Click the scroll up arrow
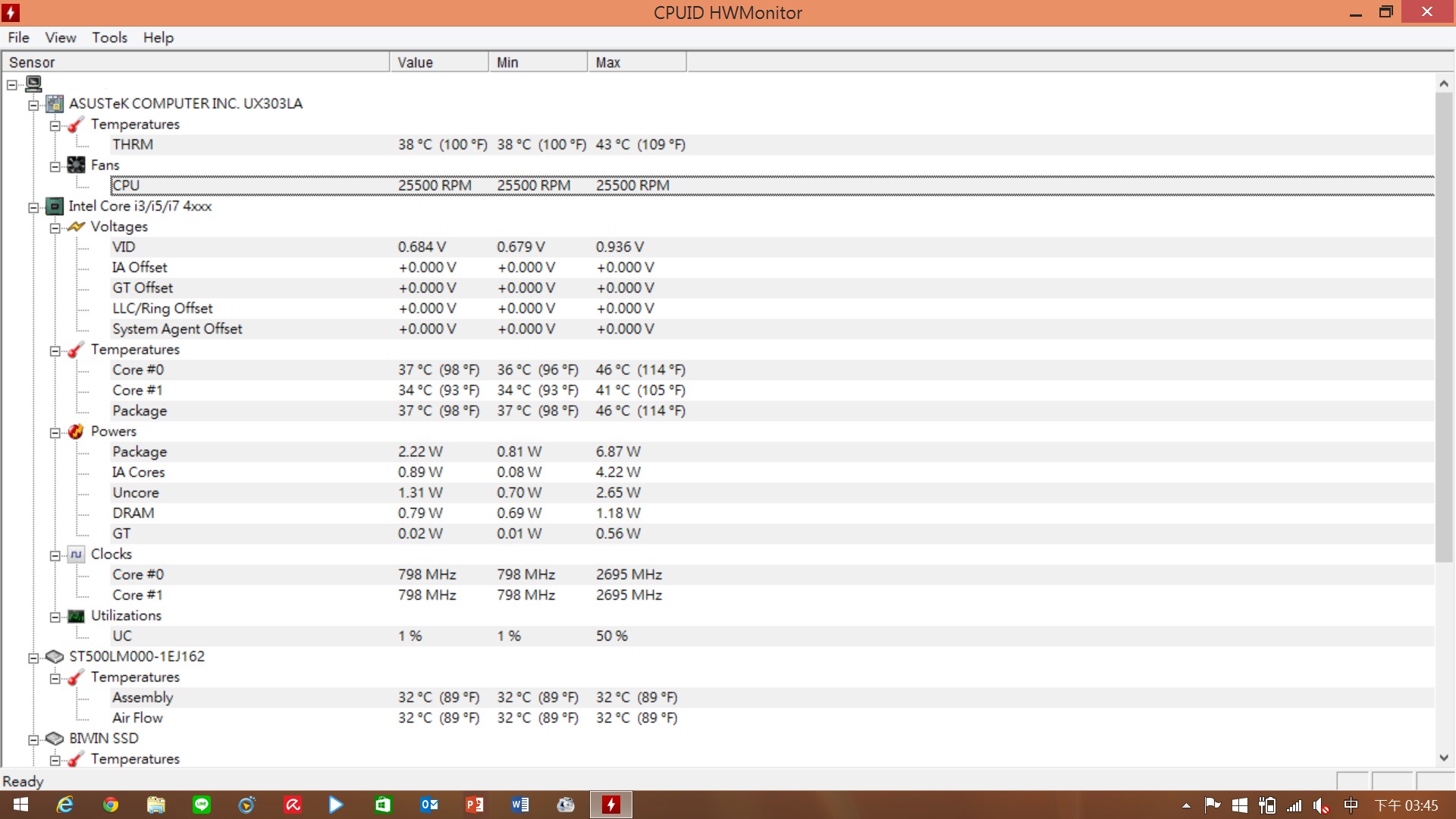This screenshot has height=819, width=1456. pos(1444,83)
